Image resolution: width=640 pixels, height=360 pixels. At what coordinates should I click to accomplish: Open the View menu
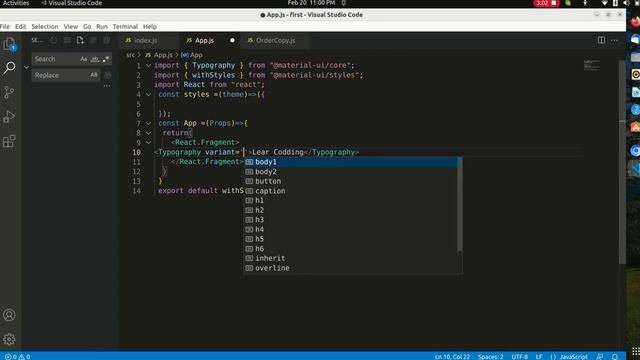click(71, 27)
